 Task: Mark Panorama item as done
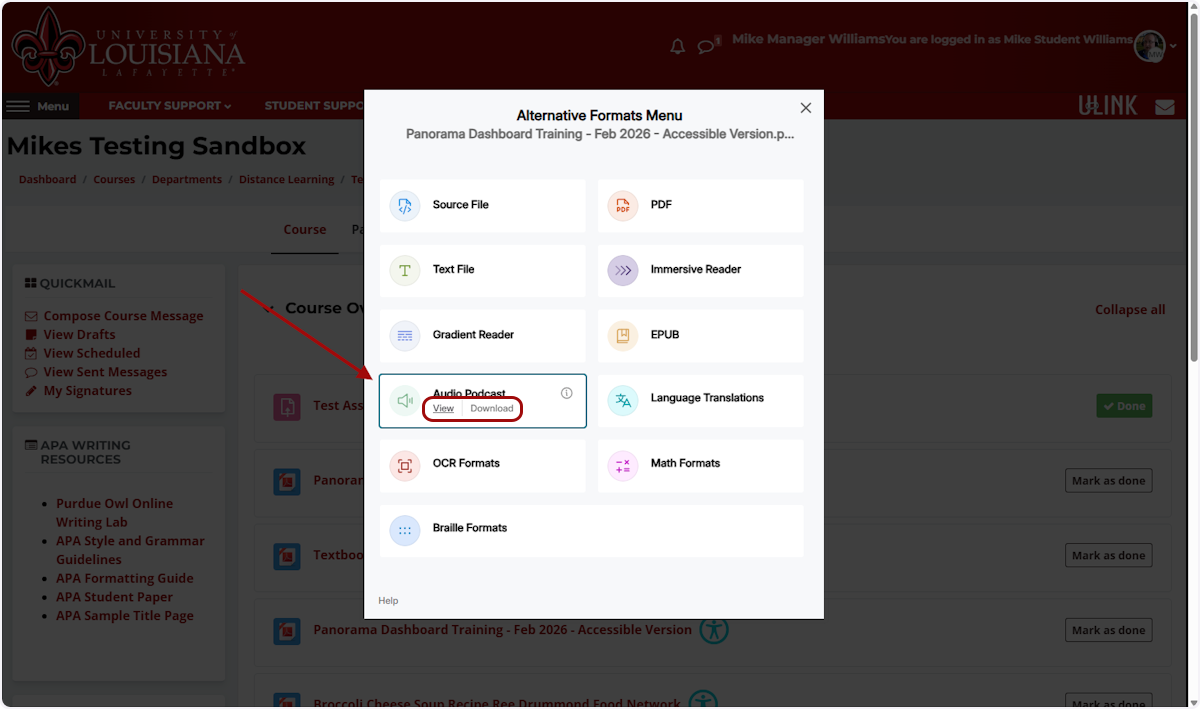[1108, 480]
